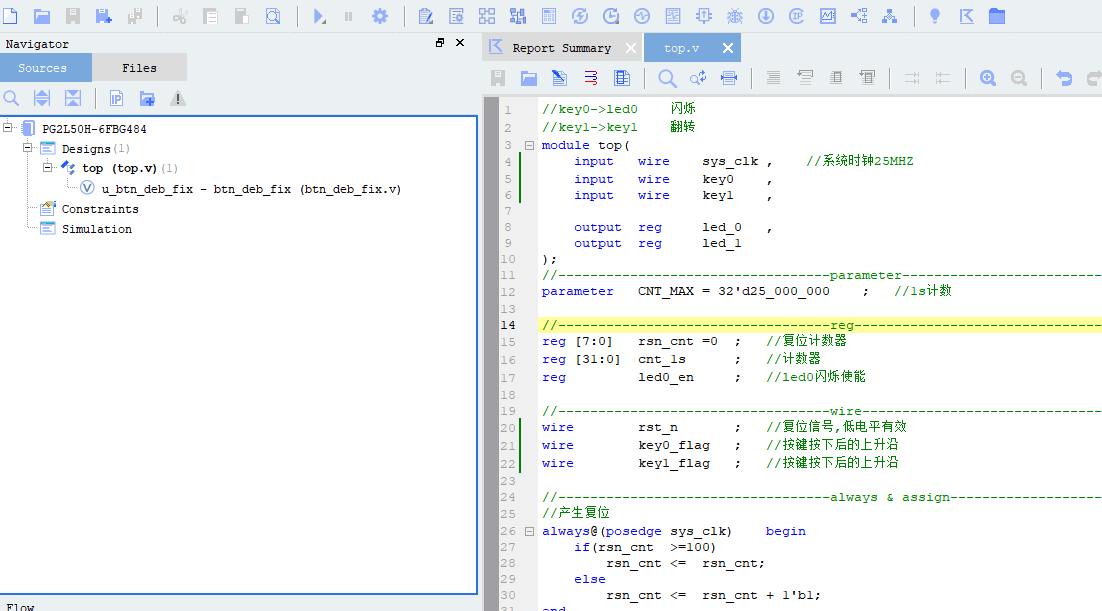
Task: Open the waveform viewer icon
Action: 827,14
